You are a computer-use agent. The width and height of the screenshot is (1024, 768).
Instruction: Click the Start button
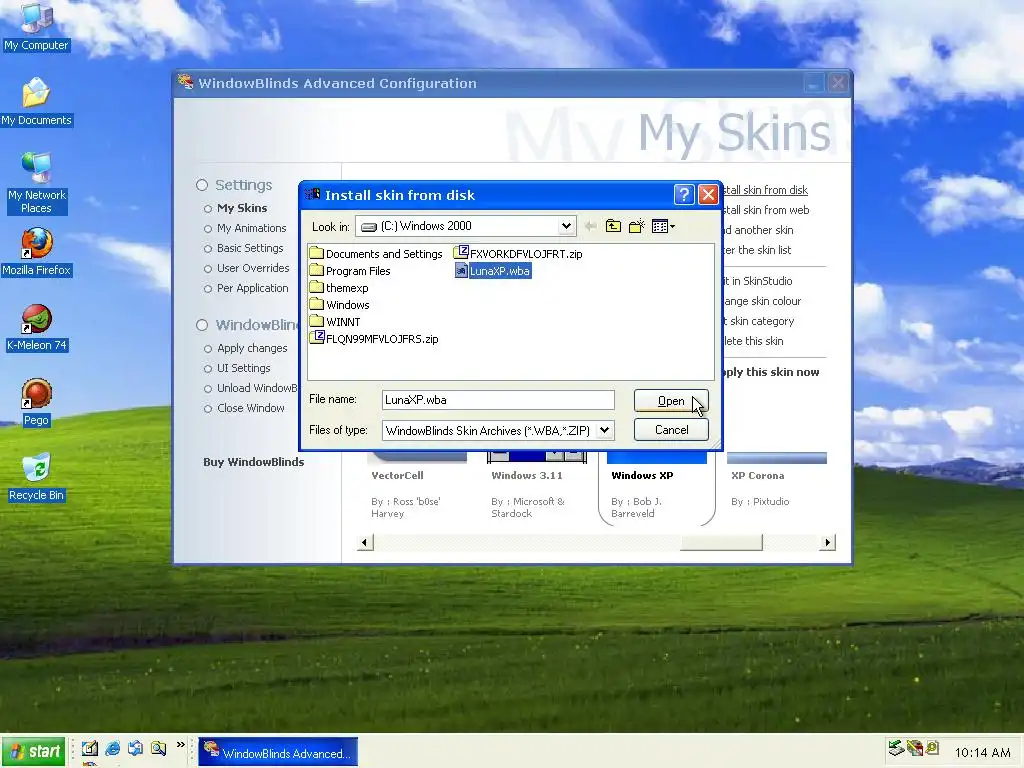[33, 752]
